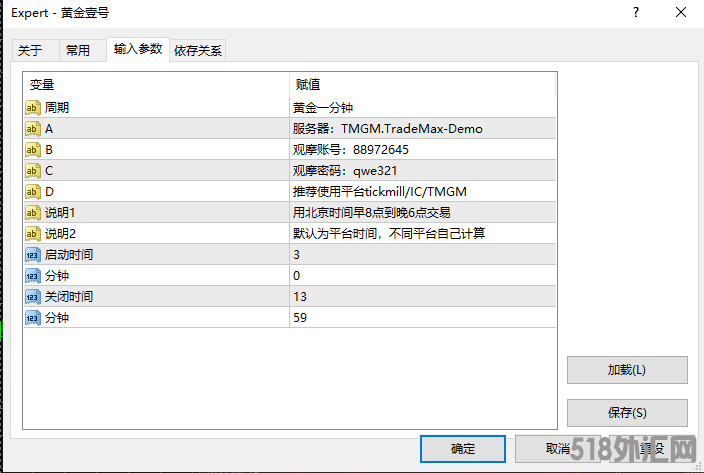Image resolution: width=704 pixels, height=473 pixels.
Task: Confirm with the 确定 button
Action: click(463, 449)
